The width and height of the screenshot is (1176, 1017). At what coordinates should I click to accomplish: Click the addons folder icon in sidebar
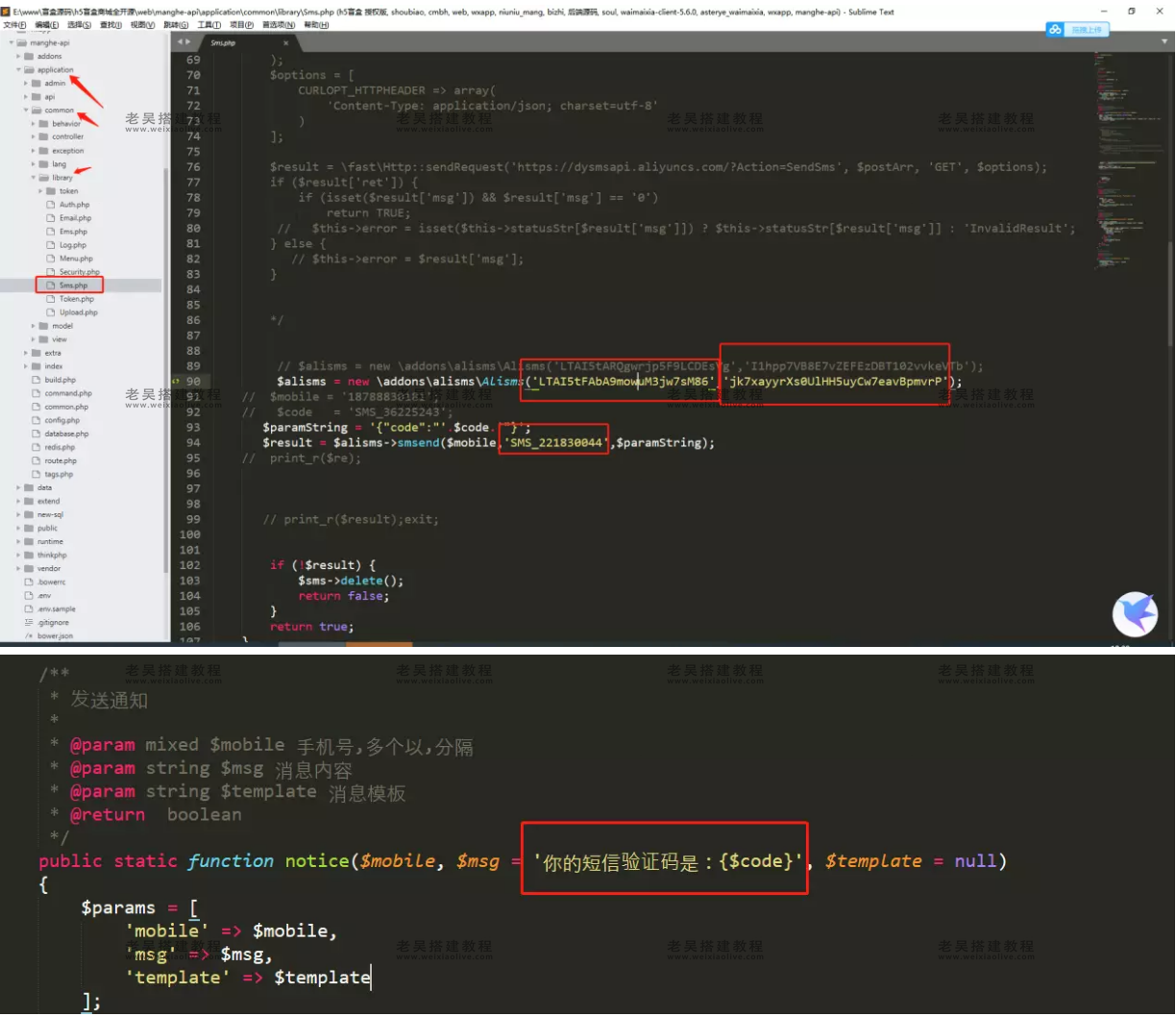(29, 57)
